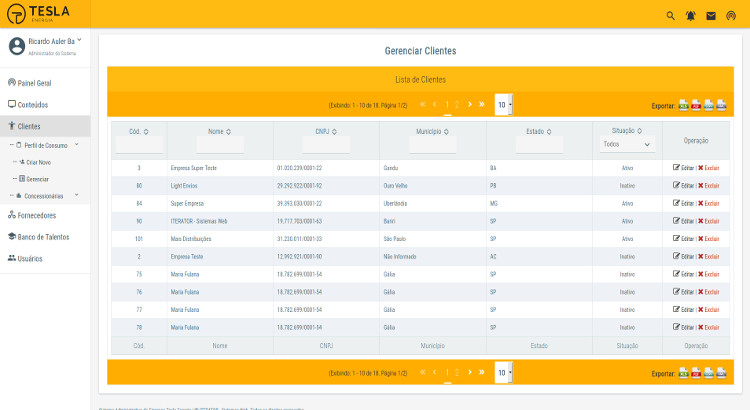Go to previous page in bottom paginator

pos(435,372)
